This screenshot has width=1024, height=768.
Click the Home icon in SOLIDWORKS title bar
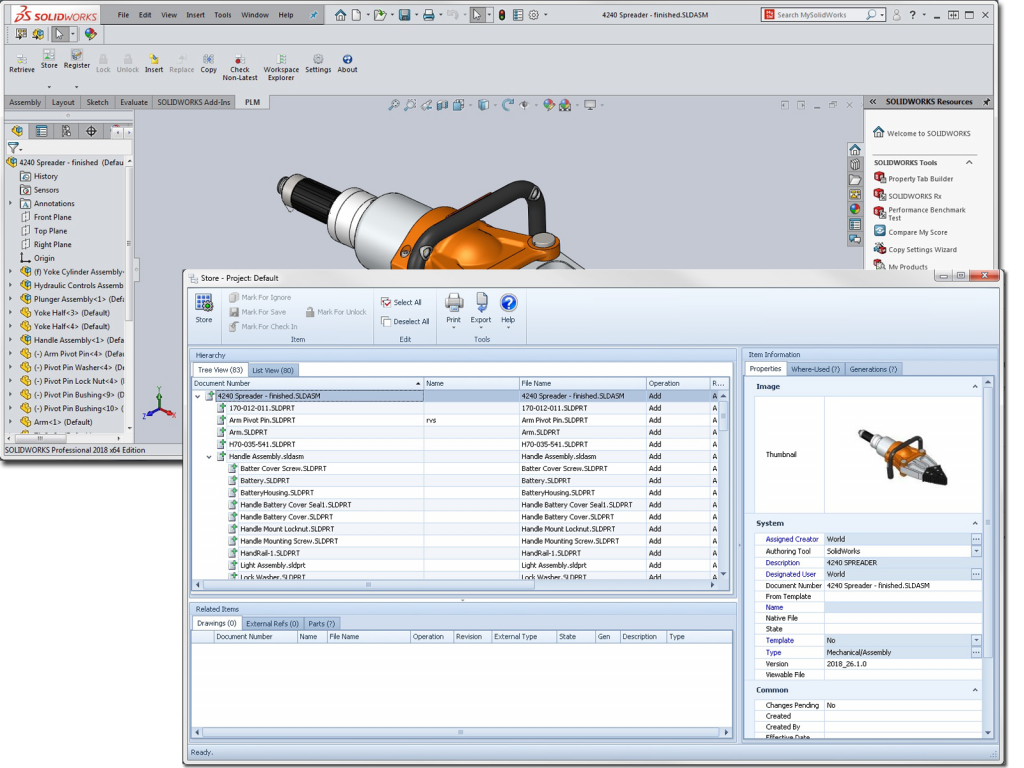point(340,14)
